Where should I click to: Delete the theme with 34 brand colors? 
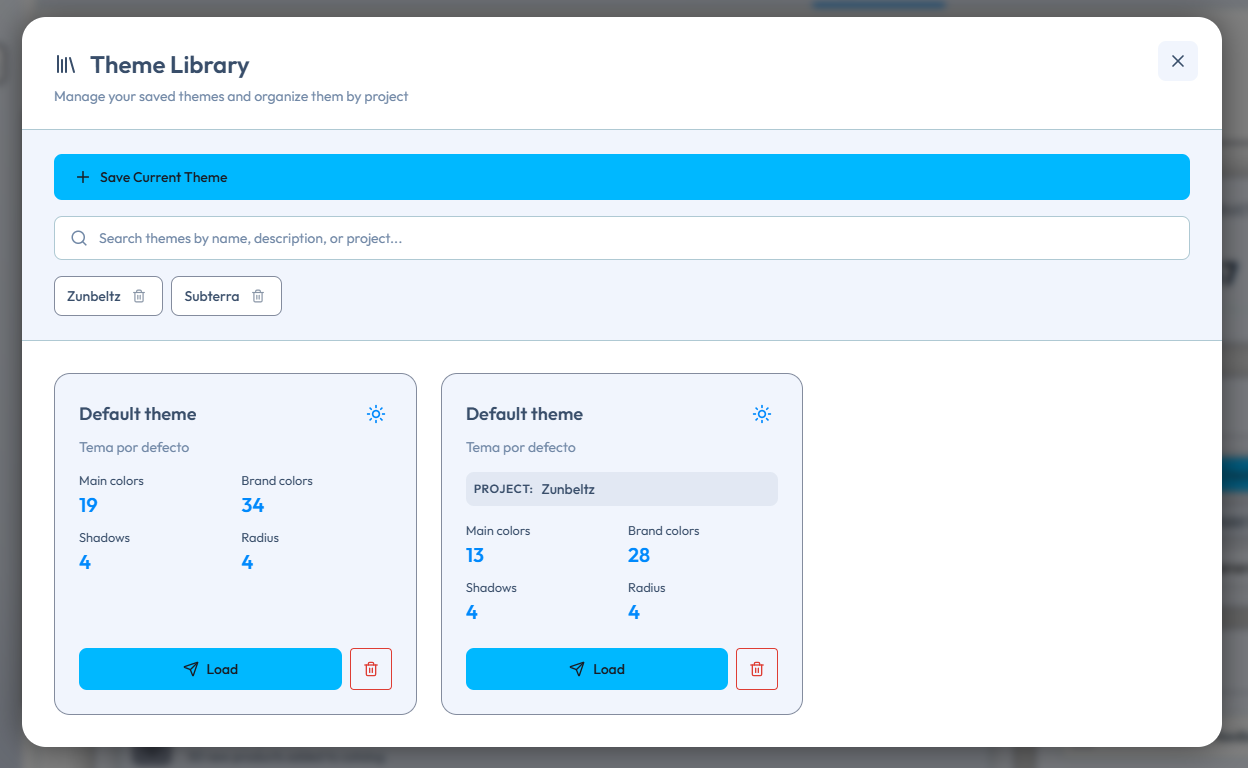click(x=371, y=669)
